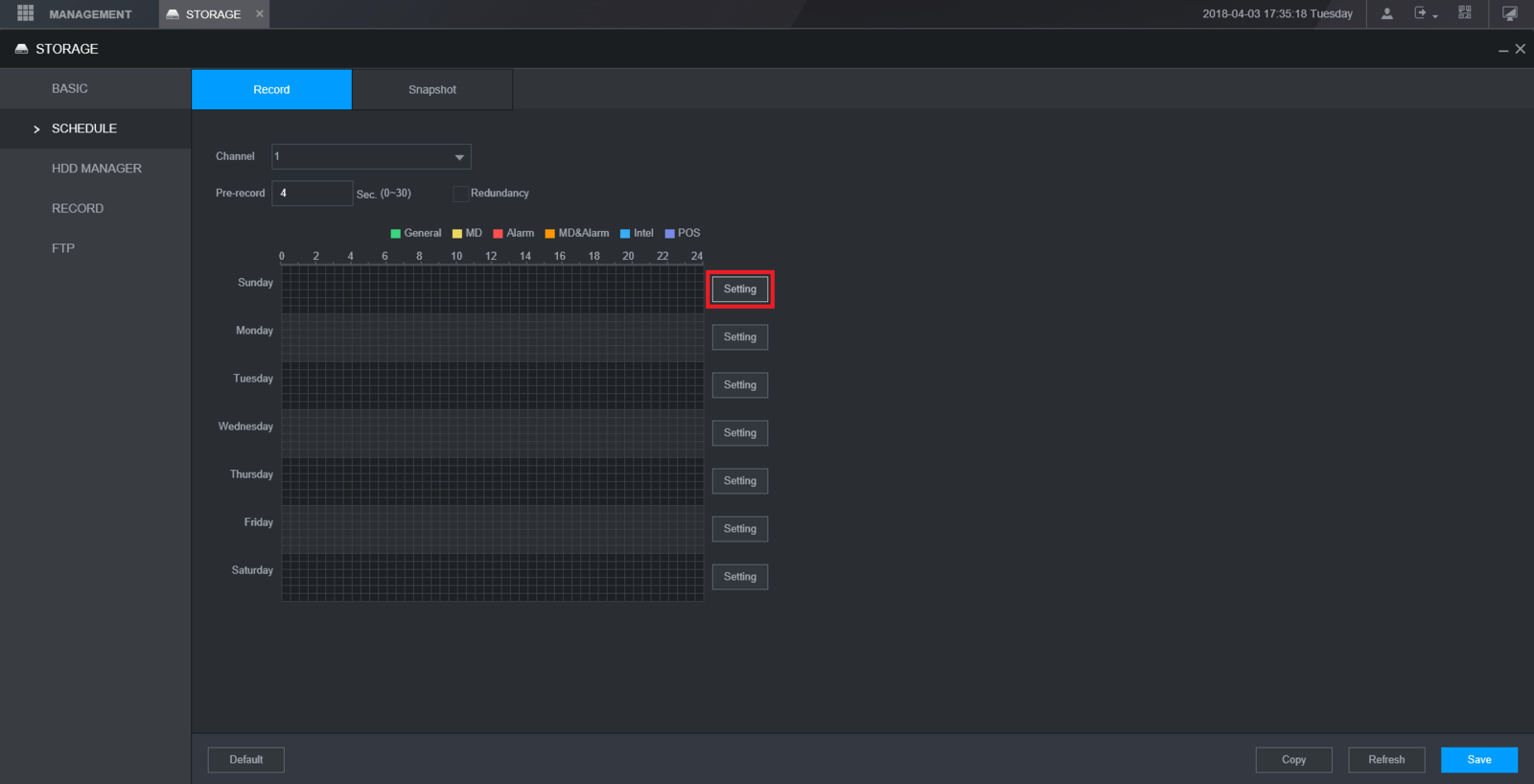Click the Default button
1534x784 pixels.
click(x=246, y=760)
